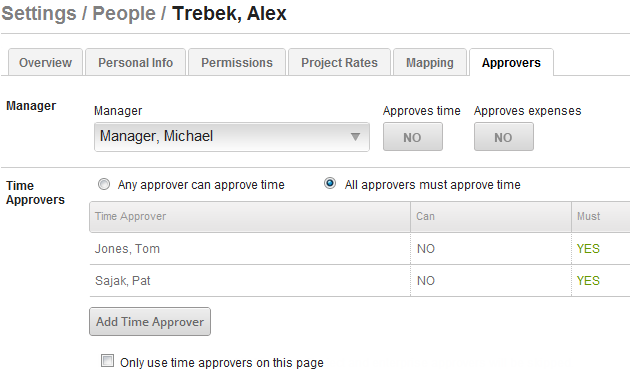Open the Overview tab
The width and height of the screenshot is (630, 371).
[x=45, y=62]
